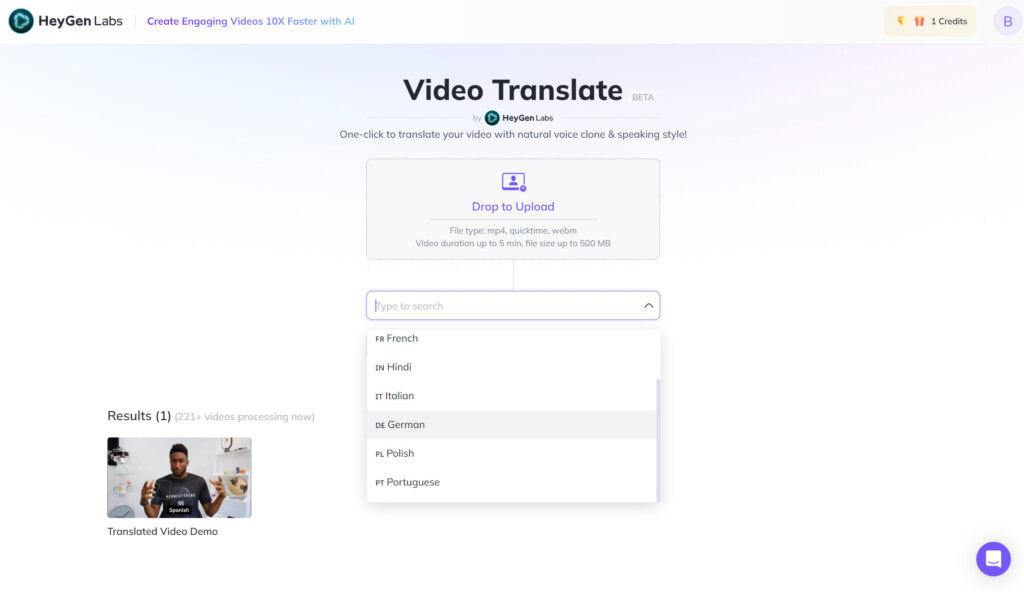Viewport: 1024px width, 592px height.
Task: Click the 'File type: mp4, quicktime, webm' text
Action: tap(513, 231)
